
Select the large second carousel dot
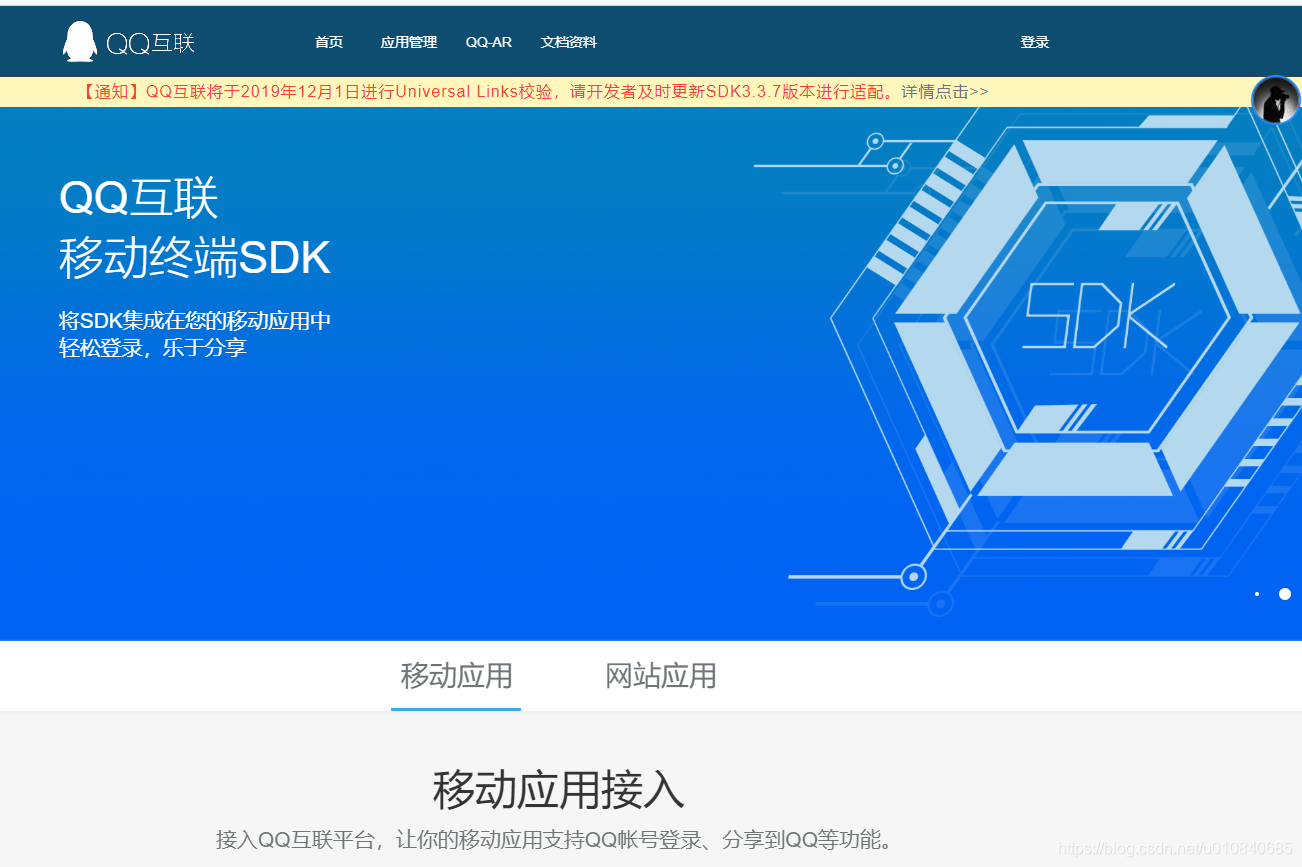tap(1285, 594)
